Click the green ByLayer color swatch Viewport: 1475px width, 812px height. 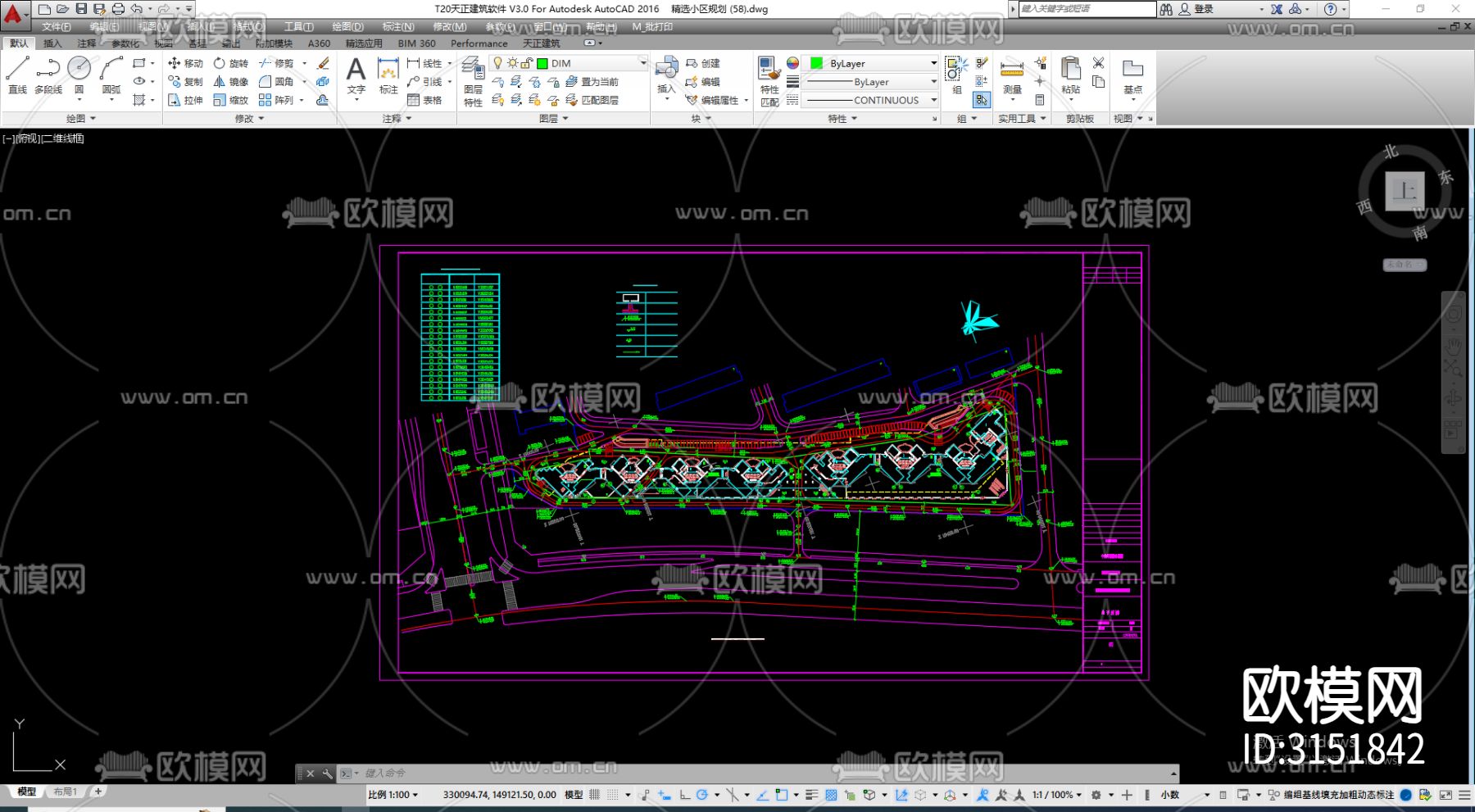pyautogui.click(x=816, y=63)
